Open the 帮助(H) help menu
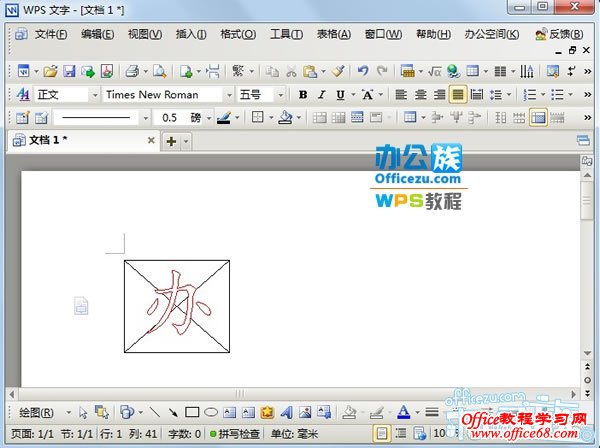600x448 pixels. coord(433,34)
